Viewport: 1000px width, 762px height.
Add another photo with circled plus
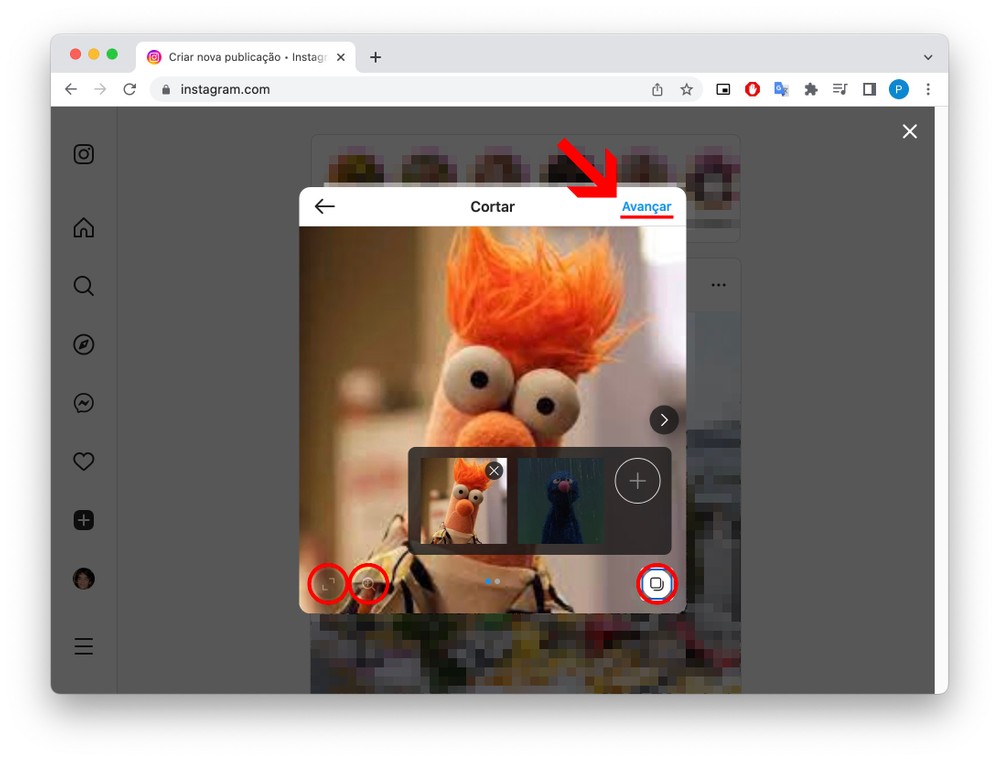pos(637,482)
